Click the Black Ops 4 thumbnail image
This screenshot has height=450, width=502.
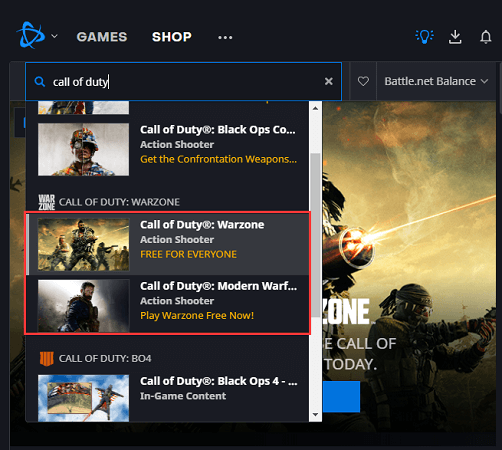(x=83, y=398)
